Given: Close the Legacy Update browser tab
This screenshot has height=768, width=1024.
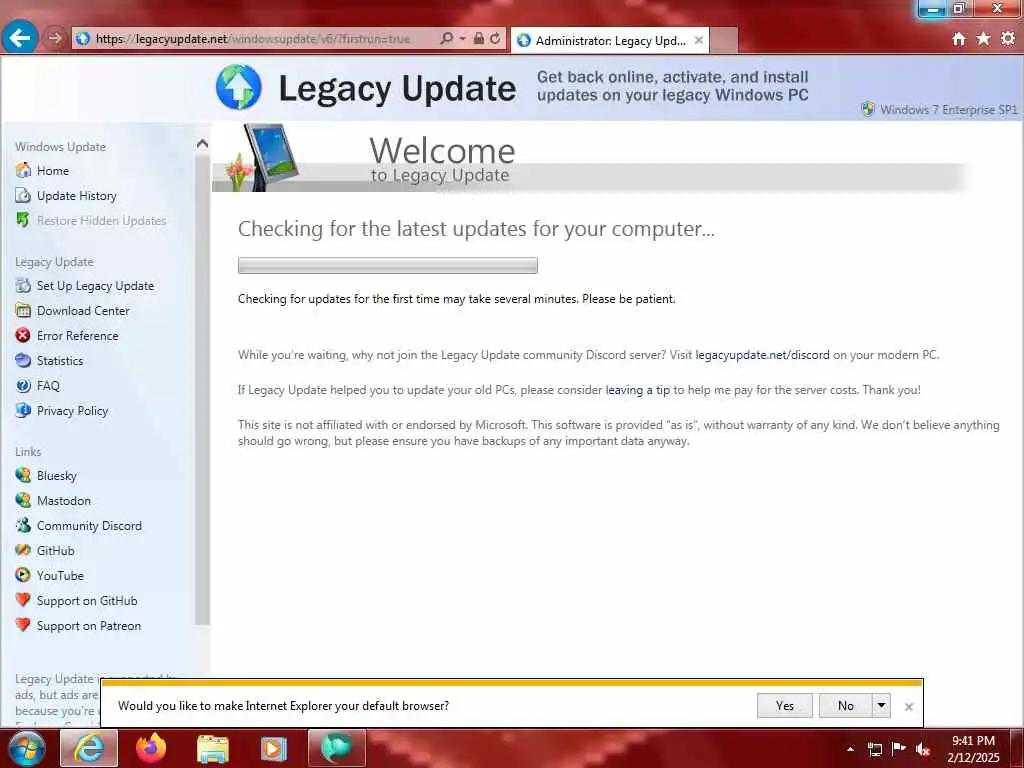Looking at the screenshot, I should click(698, 40).
